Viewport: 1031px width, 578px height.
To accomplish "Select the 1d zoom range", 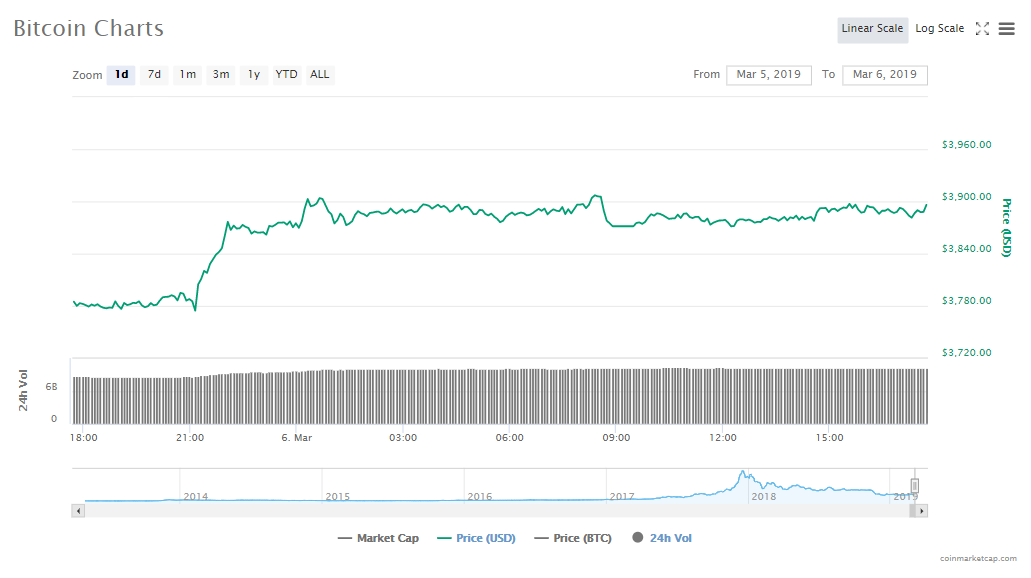I will (121, 75).
